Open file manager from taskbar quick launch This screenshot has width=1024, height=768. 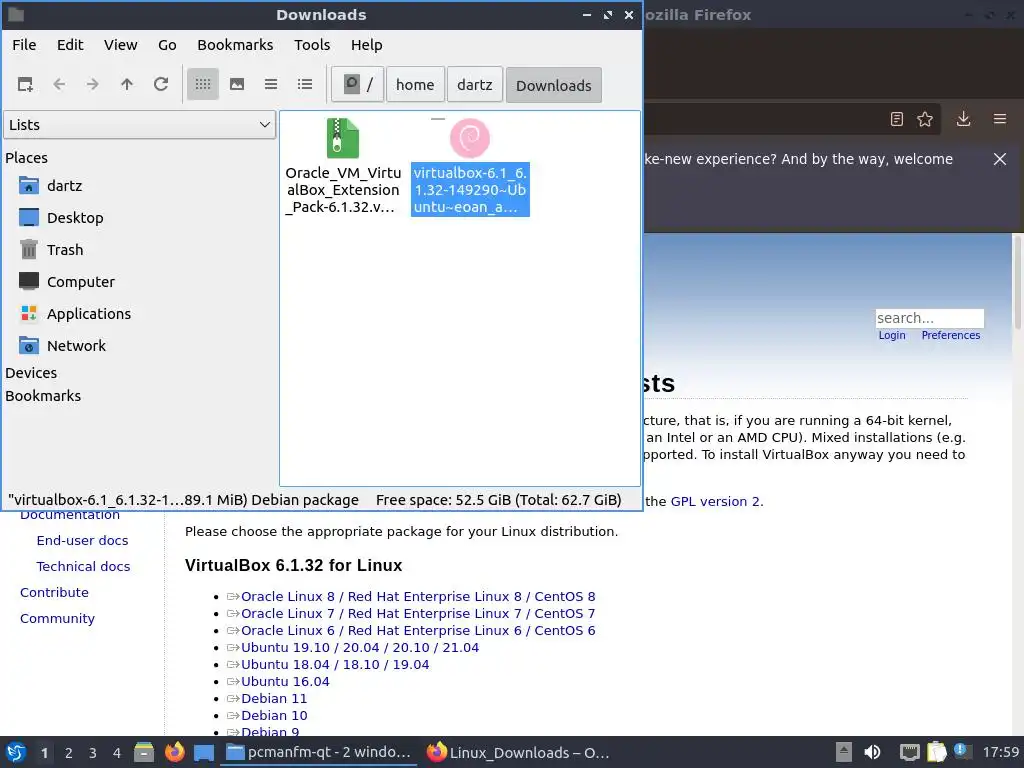tap(144, 752)
